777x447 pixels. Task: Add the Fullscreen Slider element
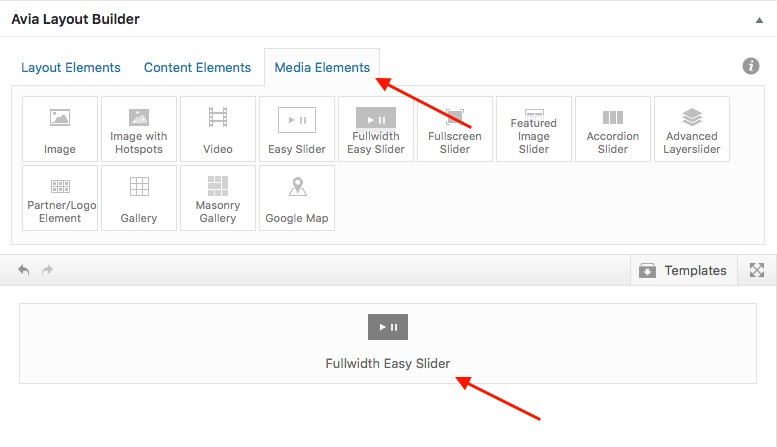click(x=455, y=129)
